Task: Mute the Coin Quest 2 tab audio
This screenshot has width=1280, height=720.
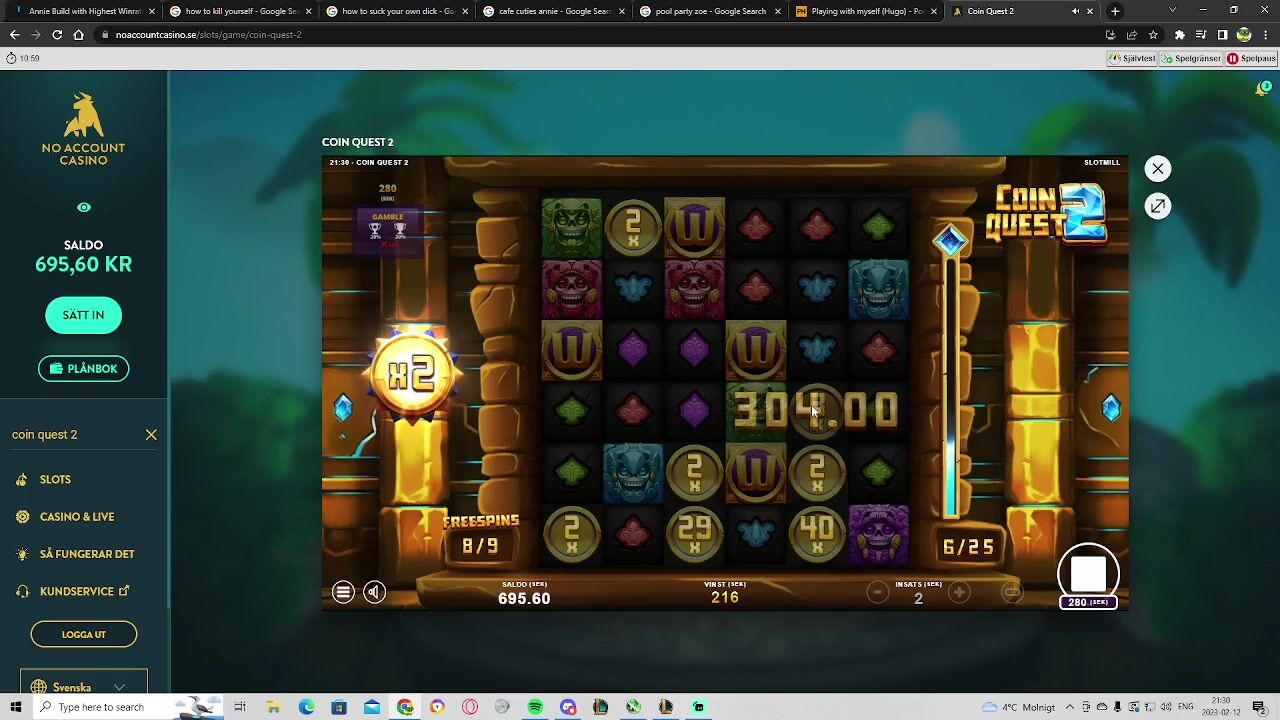Action: (x=1075, y=11)
